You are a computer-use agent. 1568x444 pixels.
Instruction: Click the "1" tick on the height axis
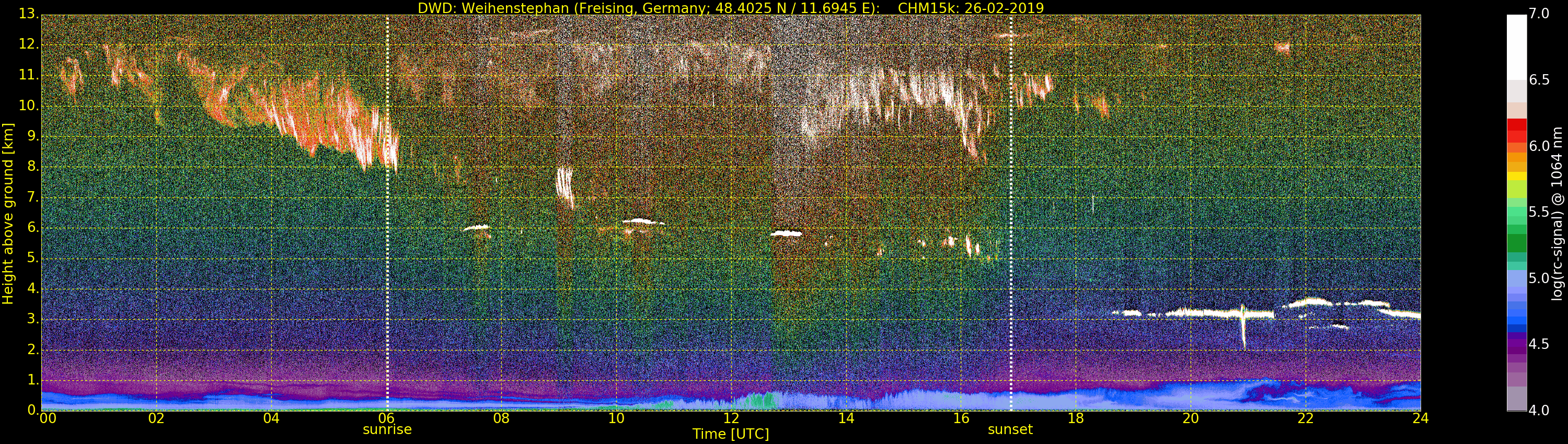pyautogui.click(x=33, y=380)
